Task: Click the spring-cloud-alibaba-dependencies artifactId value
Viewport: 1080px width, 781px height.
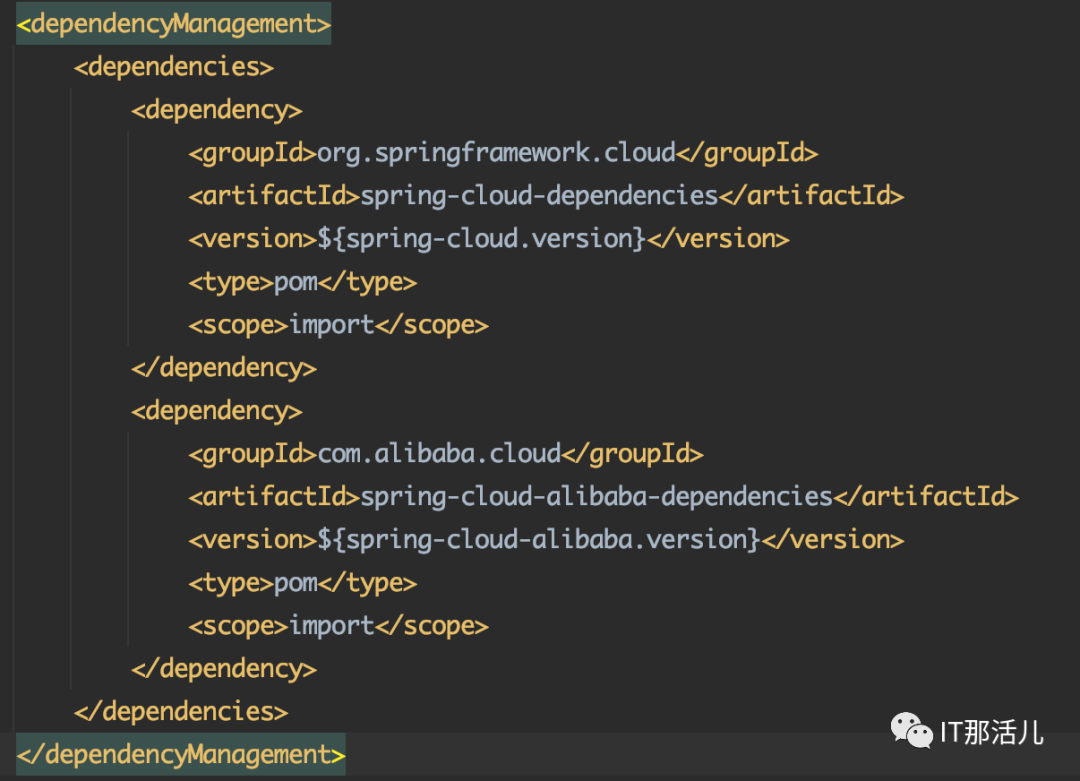Action: coord(596,497)
